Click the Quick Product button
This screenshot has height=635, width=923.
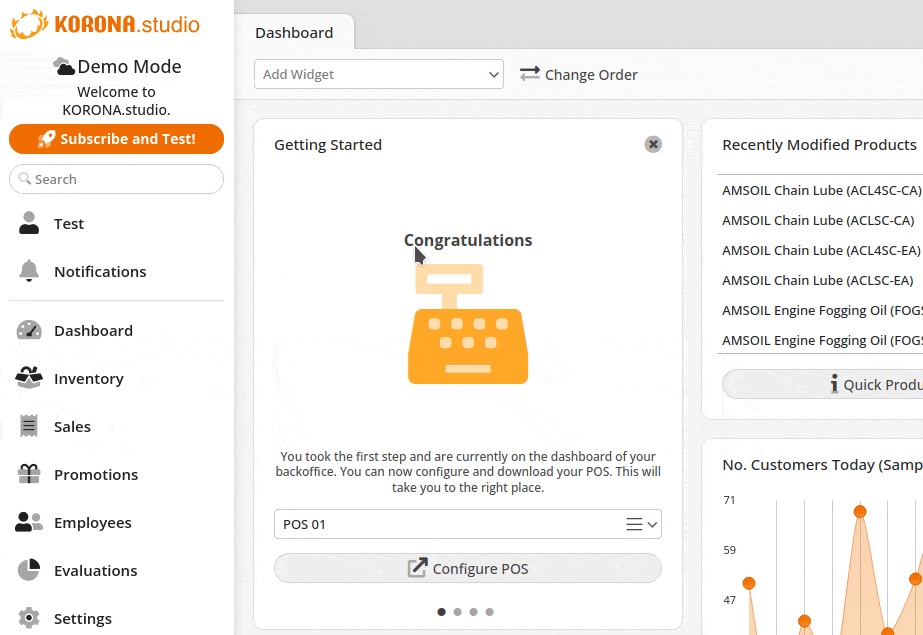click(824, 384)
